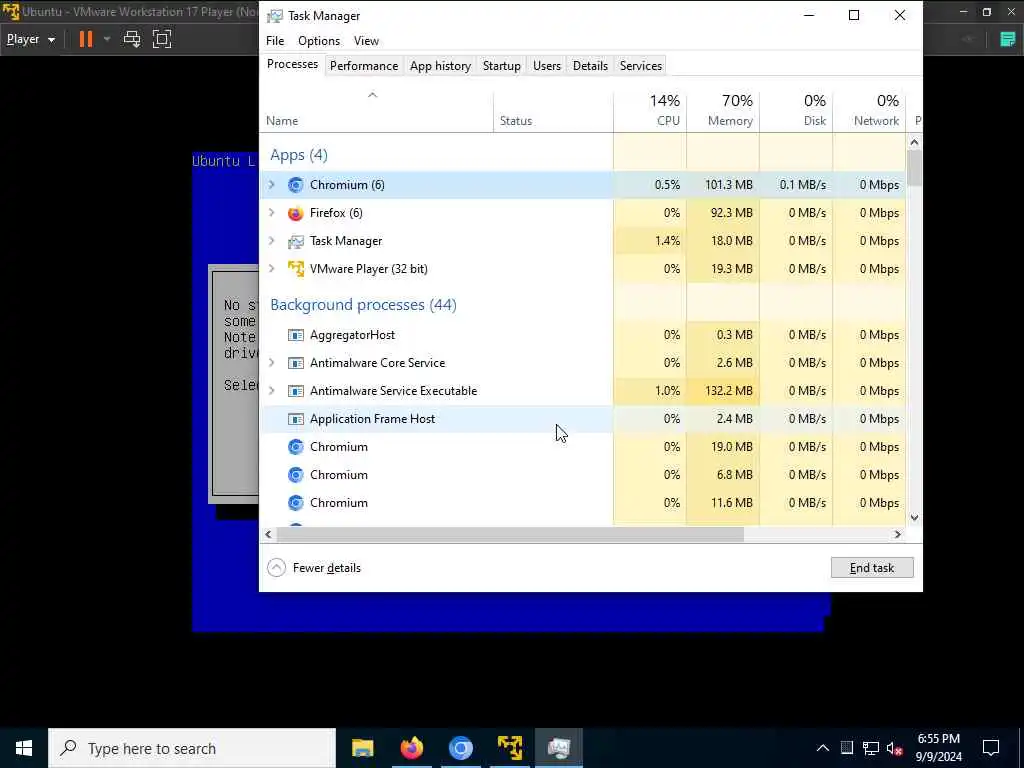
Task: Open Firefox from the taskbar
Action: (x=411, y=748)
